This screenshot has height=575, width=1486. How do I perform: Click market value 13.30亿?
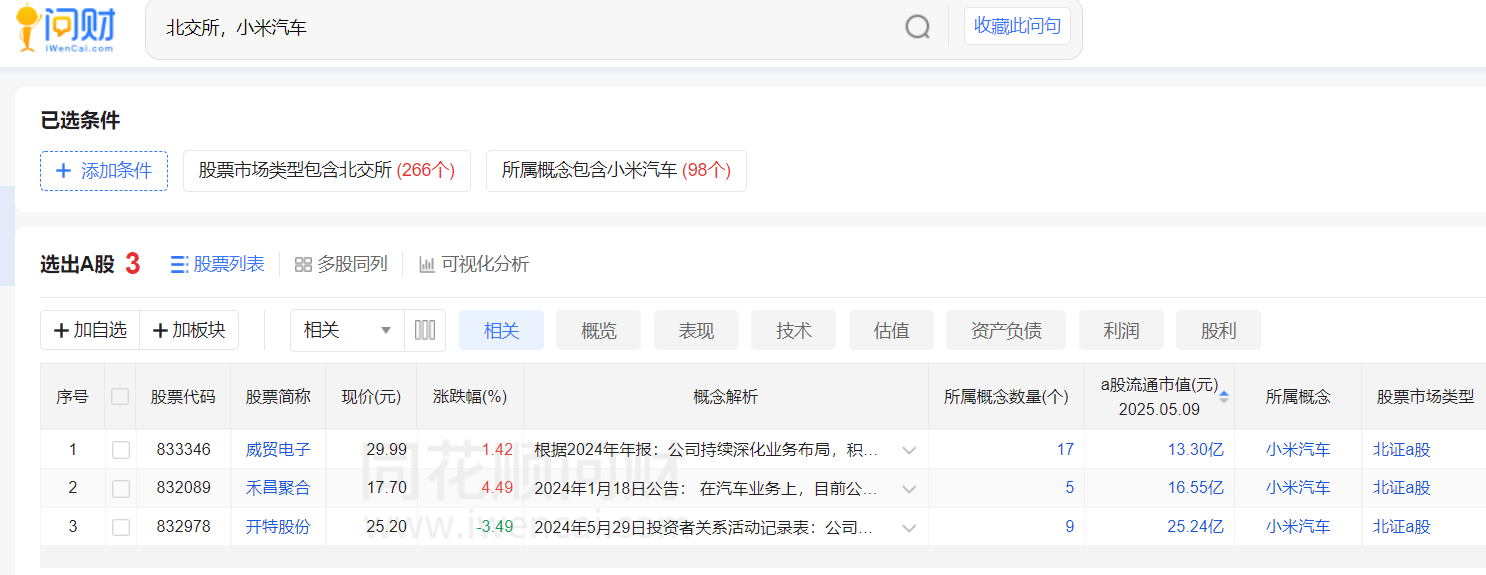pyautogui.click(x=1195, y=450)
